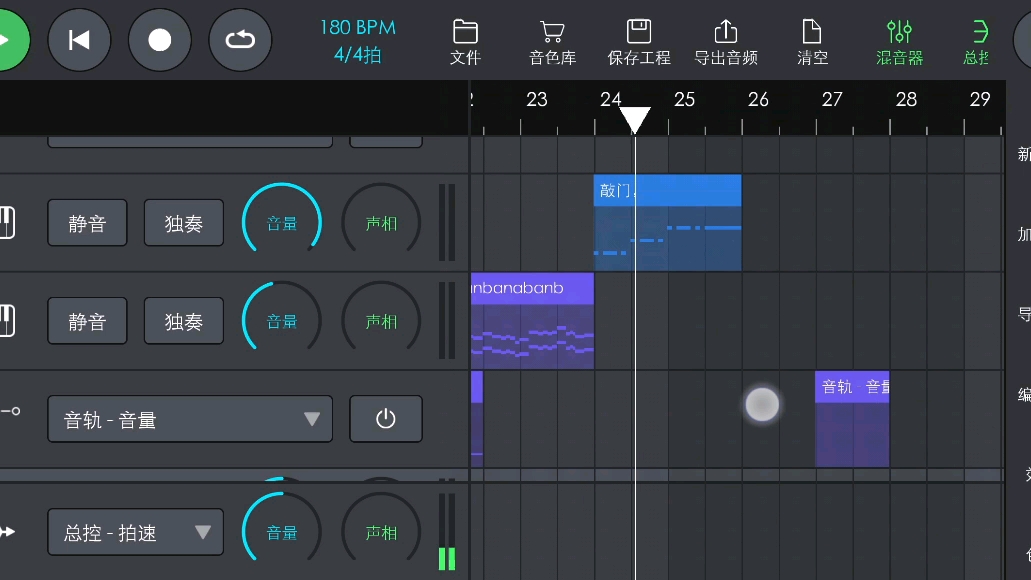Viewport: 1031px width, 580px height.
Task: Mute the nbanabanb track with 静音
Action: 87,321
